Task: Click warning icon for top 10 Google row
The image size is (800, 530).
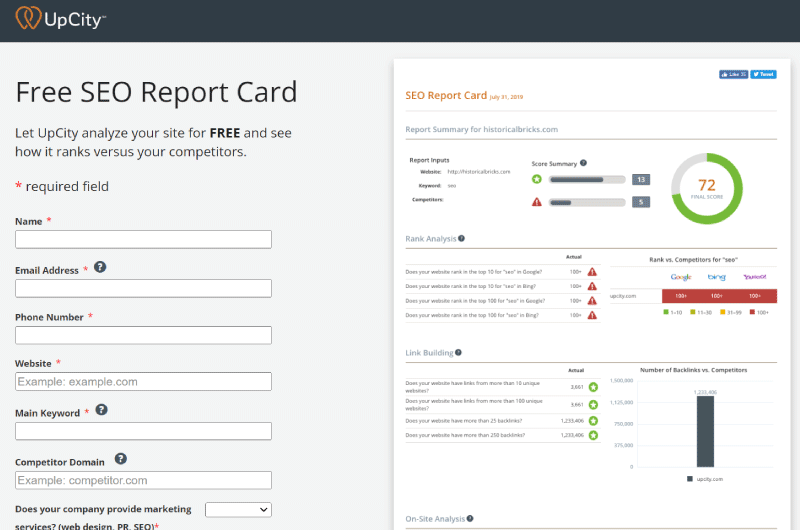Action: 592,272
